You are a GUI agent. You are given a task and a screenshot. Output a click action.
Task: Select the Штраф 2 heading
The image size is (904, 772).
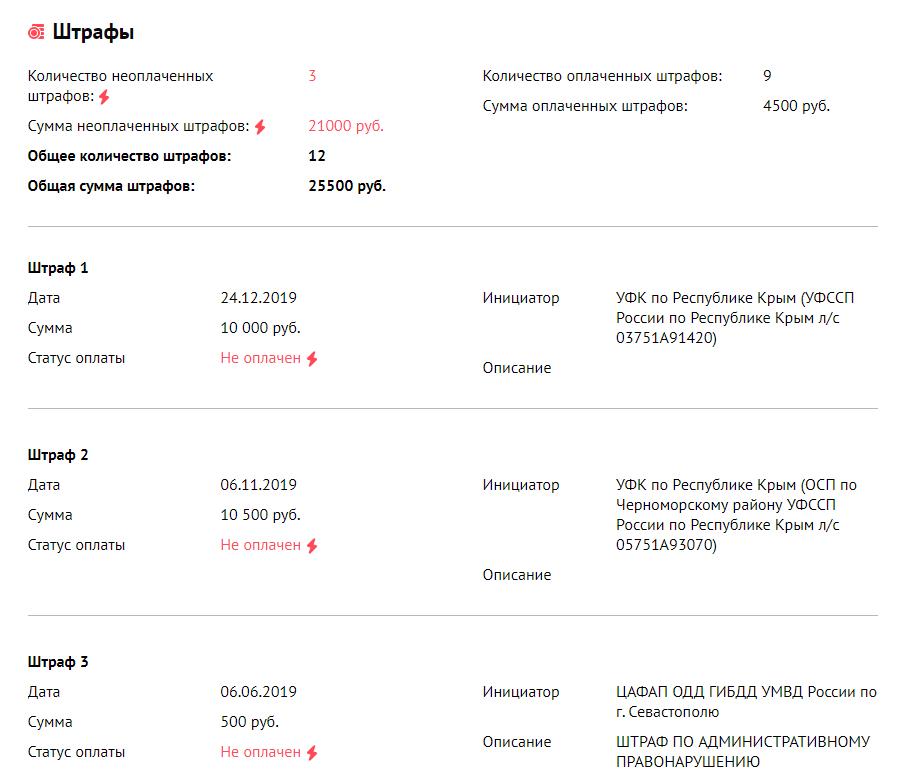(x=58, y=455)
